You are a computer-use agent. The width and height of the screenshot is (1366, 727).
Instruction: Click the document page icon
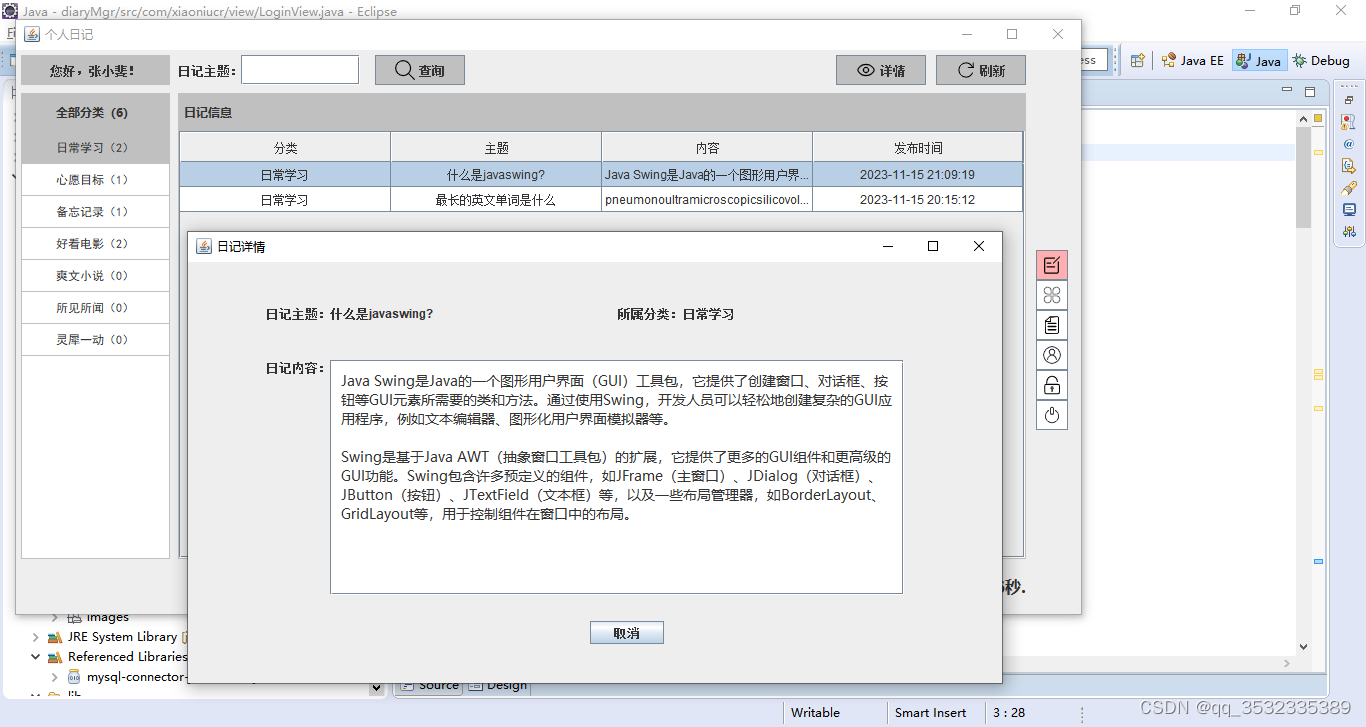tap(1051, 325)
